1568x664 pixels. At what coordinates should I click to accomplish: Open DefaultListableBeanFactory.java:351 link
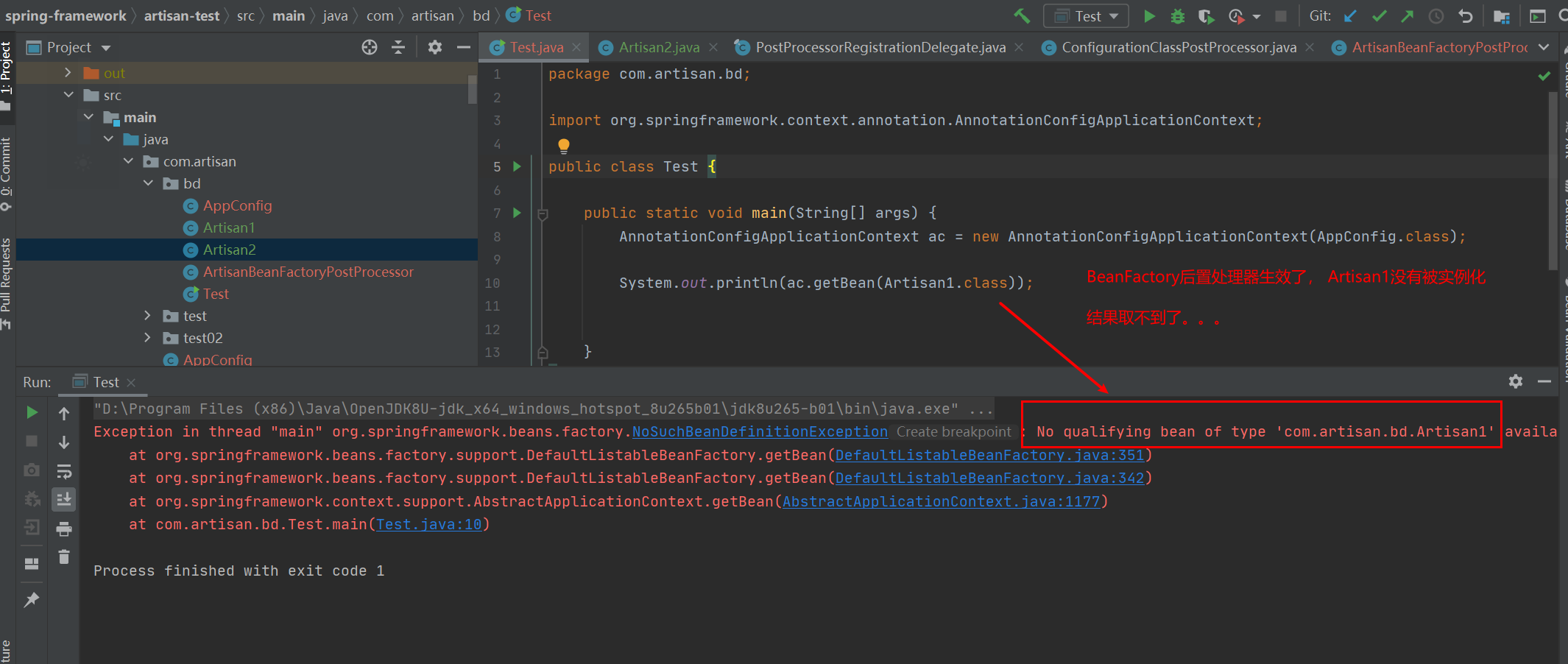989,456
